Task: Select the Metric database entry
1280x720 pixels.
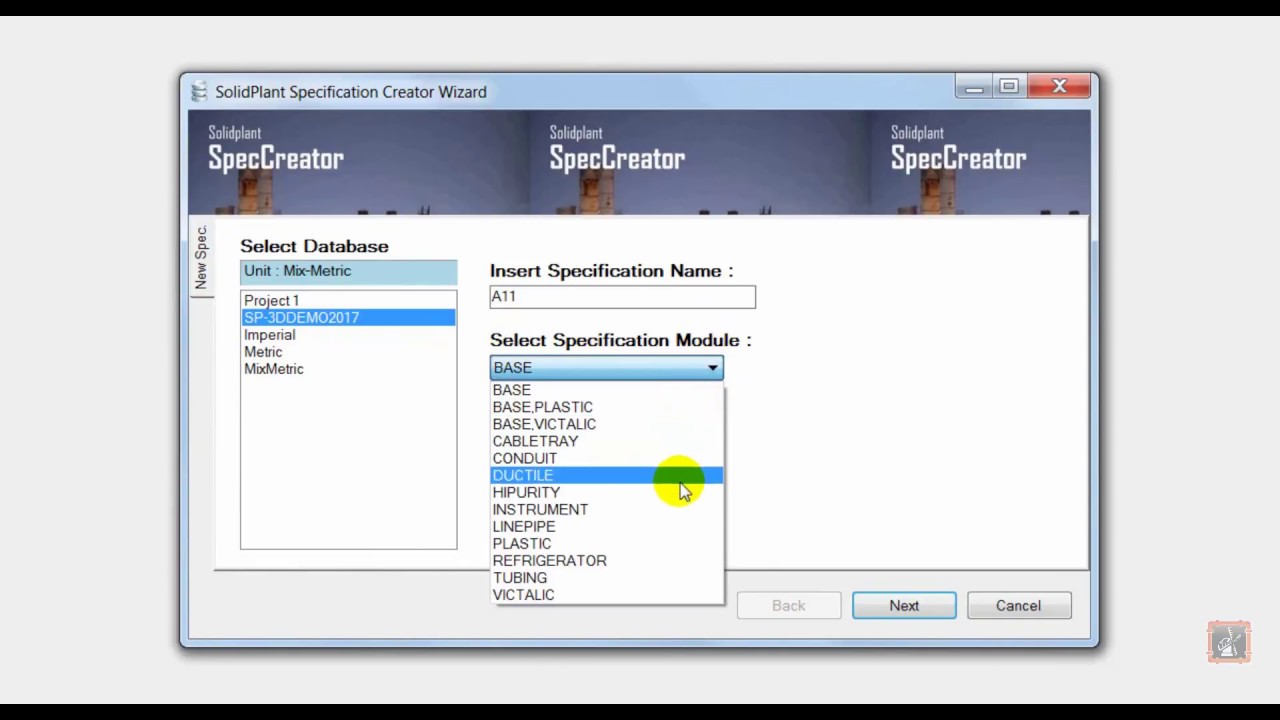Action: pos(348,351)
